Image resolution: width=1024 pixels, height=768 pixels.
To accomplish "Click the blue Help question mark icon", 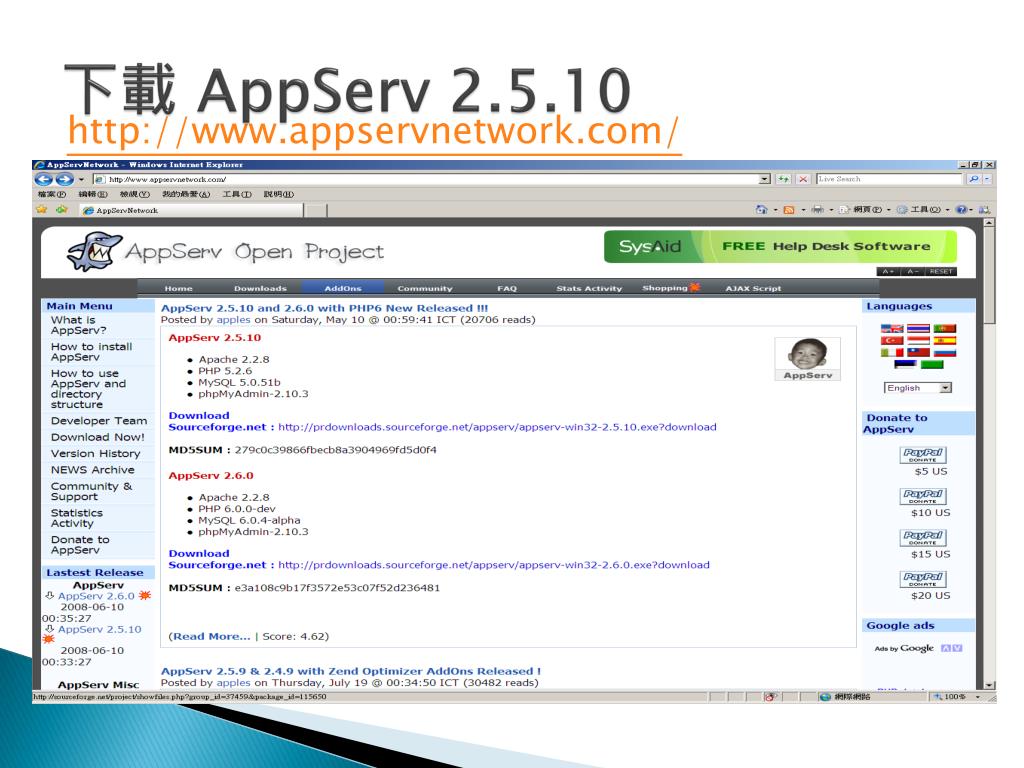I will 961,210.
